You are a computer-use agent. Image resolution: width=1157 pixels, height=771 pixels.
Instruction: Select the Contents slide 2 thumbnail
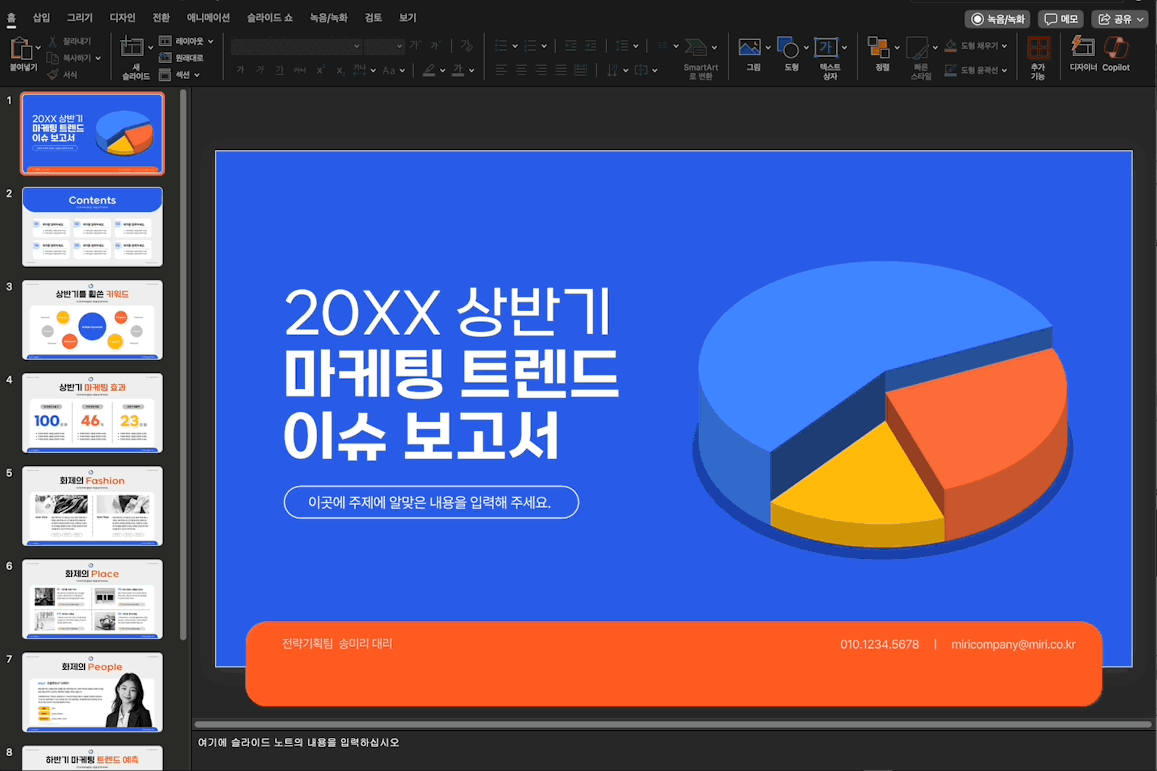point(92,227)
